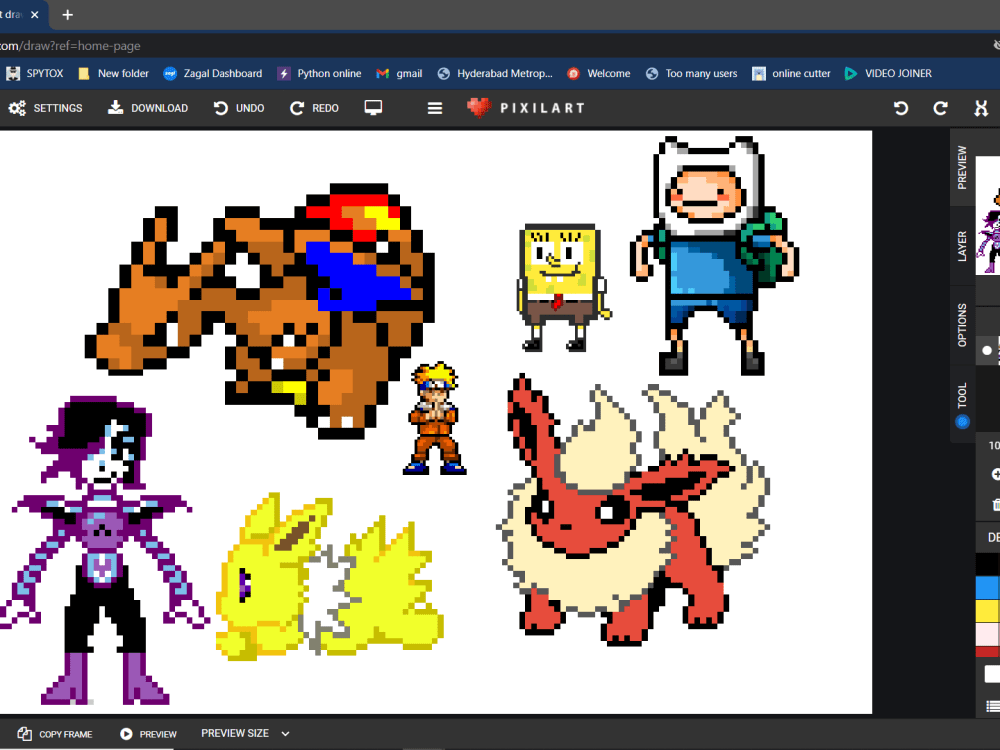
Task: Open the Settings gear in Pixilart toolbar
Action: coord(45,108)
